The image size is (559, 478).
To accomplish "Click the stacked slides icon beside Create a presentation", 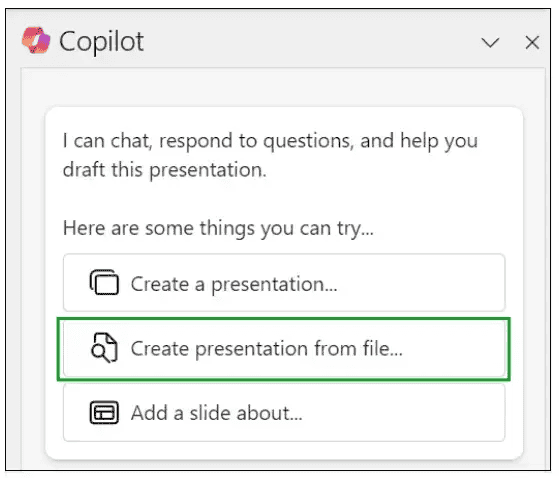I will pyautogui.click(x=104, y=282).
